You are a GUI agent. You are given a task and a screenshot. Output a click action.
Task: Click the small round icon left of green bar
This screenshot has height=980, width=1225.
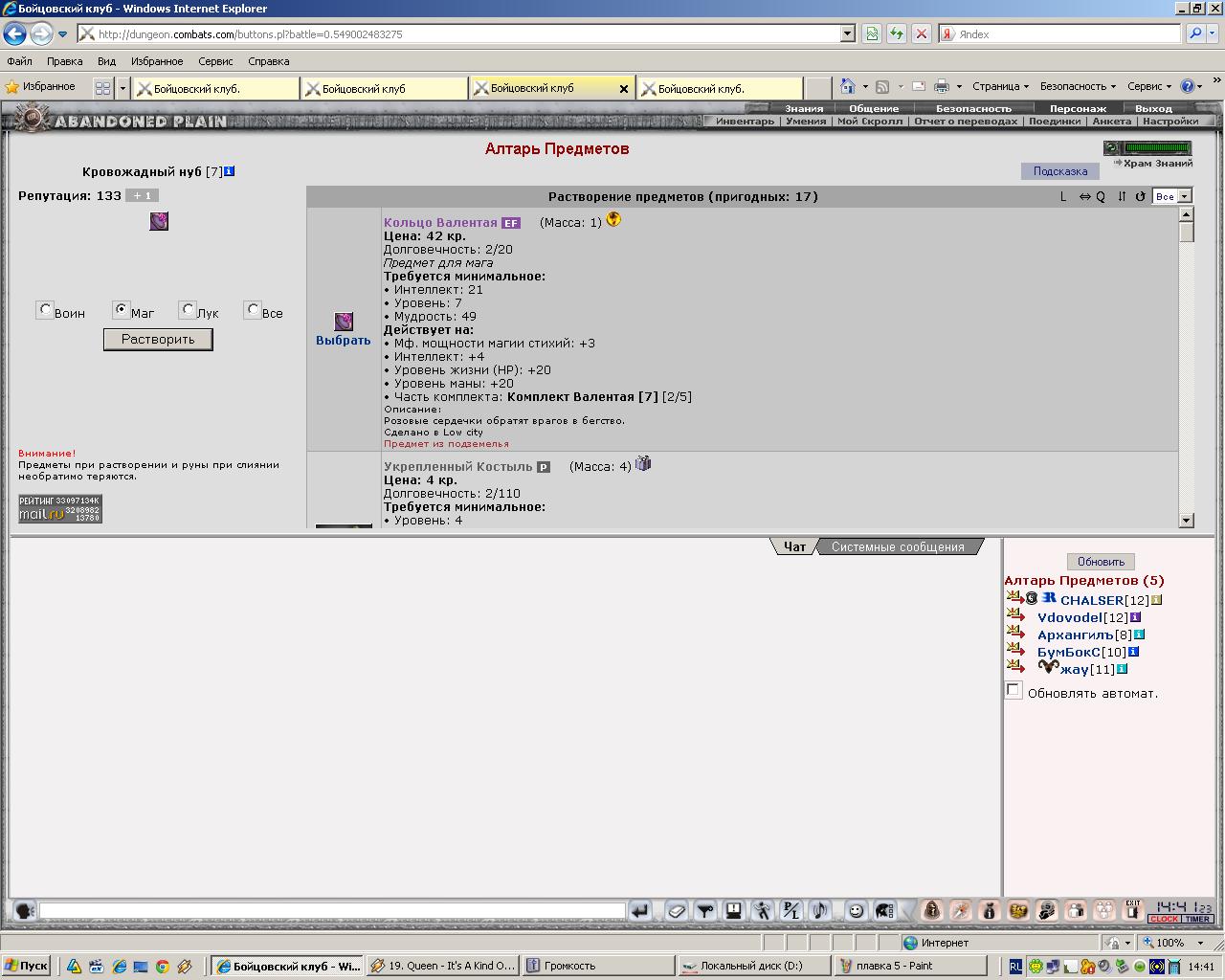tap(1111, 148)
